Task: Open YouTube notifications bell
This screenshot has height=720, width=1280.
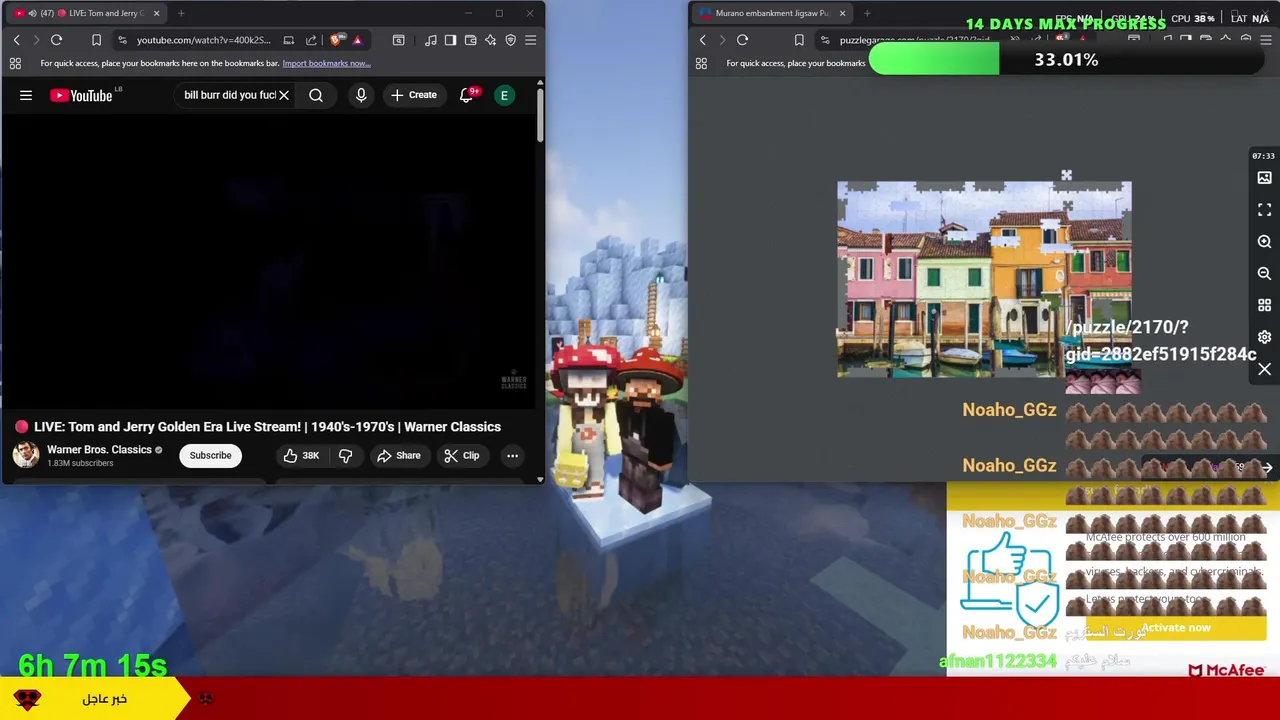Action: tap(466, 95)
